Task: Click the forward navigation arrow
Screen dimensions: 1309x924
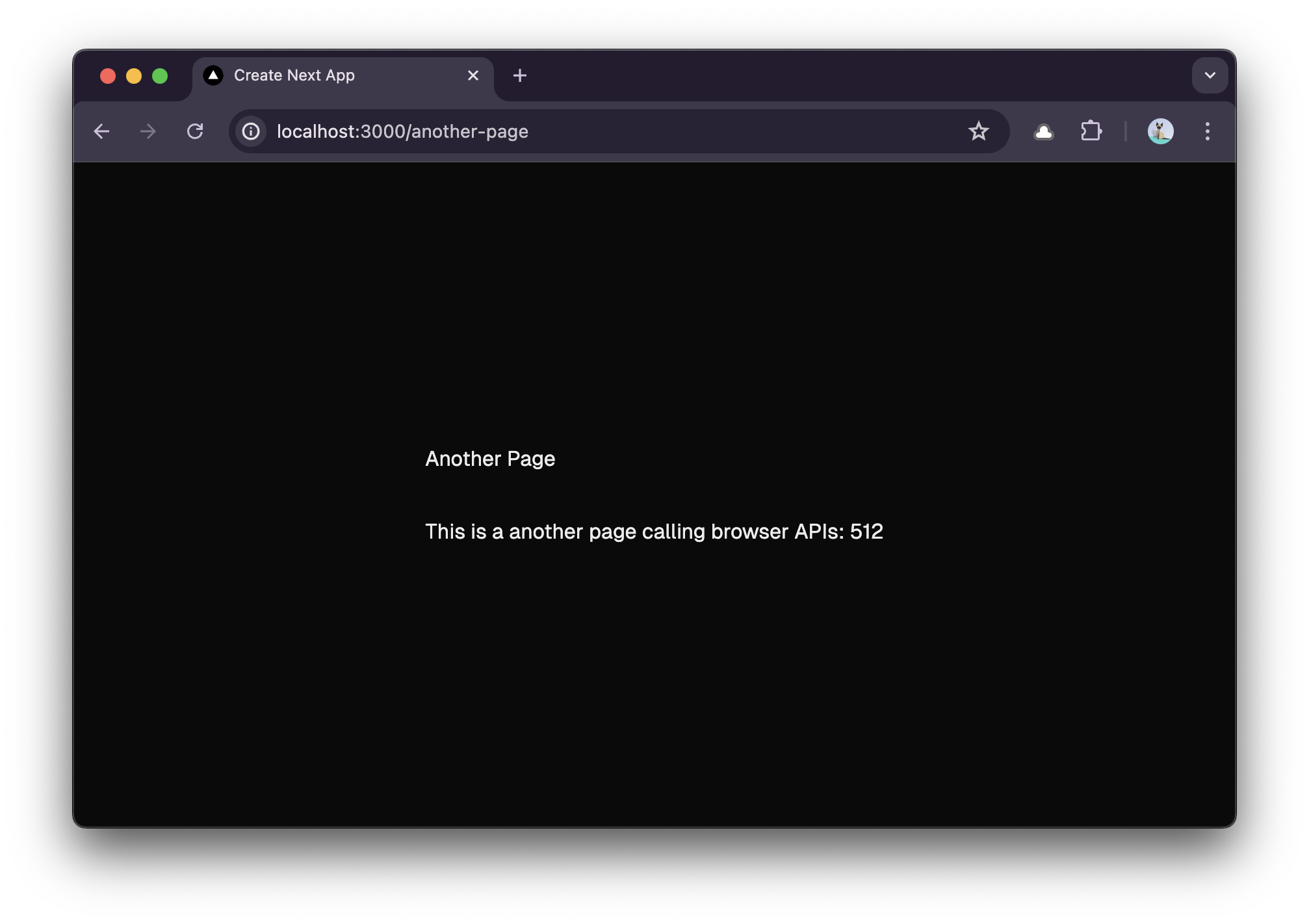Action: 148,131
